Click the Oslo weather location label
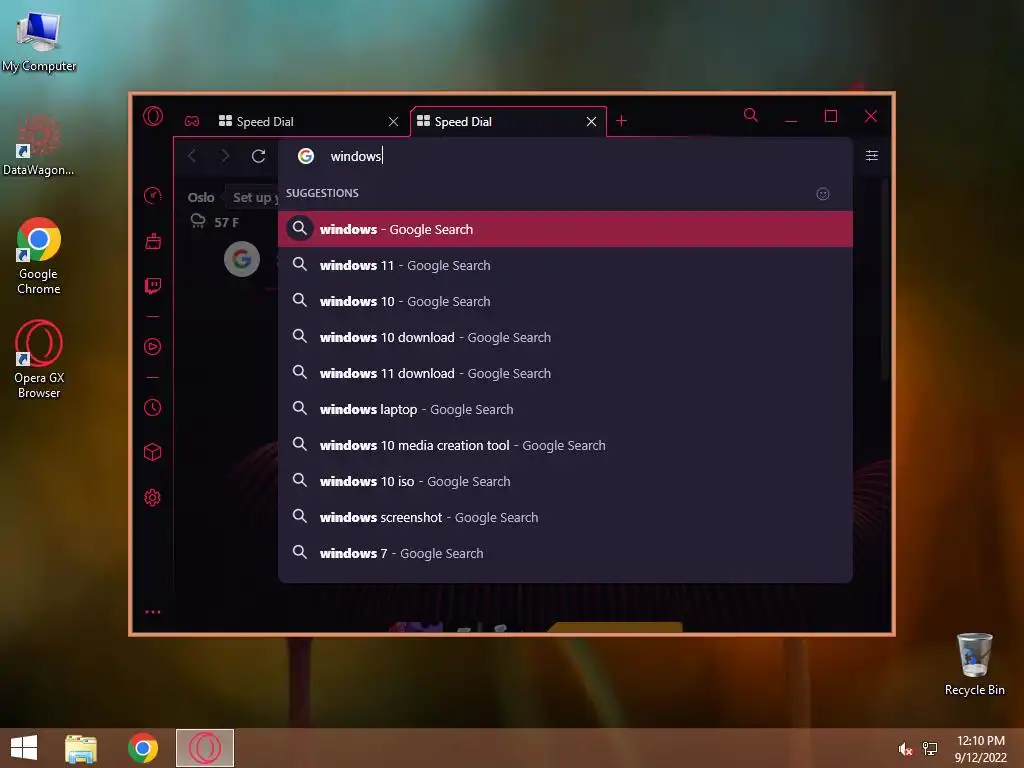The width and height of the screenshot is (1024, 768). (x=201, y=197)
